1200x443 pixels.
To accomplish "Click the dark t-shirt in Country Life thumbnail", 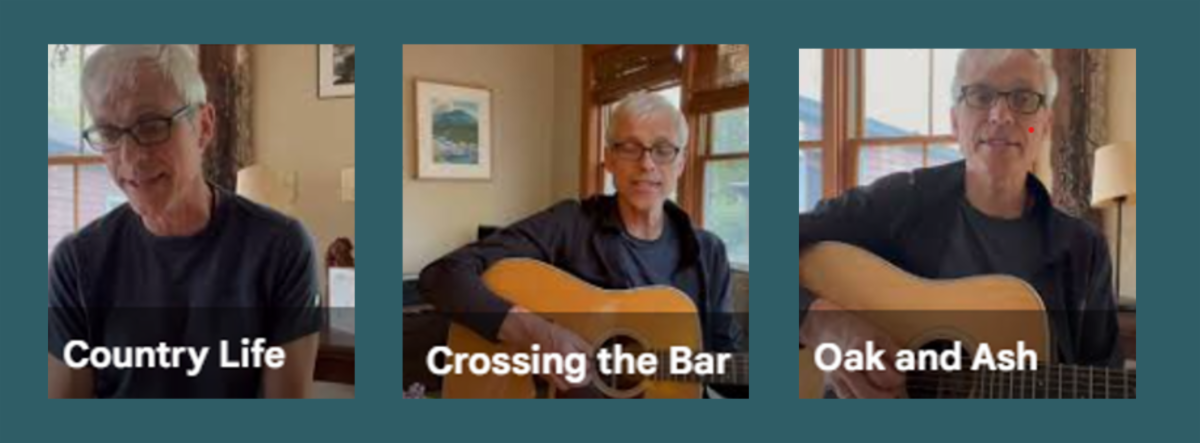I will point(185,280).
